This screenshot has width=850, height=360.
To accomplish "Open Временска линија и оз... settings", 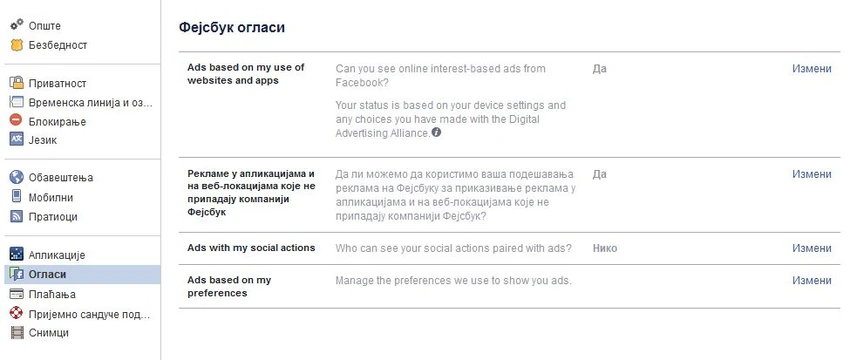I will tap(82, 102).
